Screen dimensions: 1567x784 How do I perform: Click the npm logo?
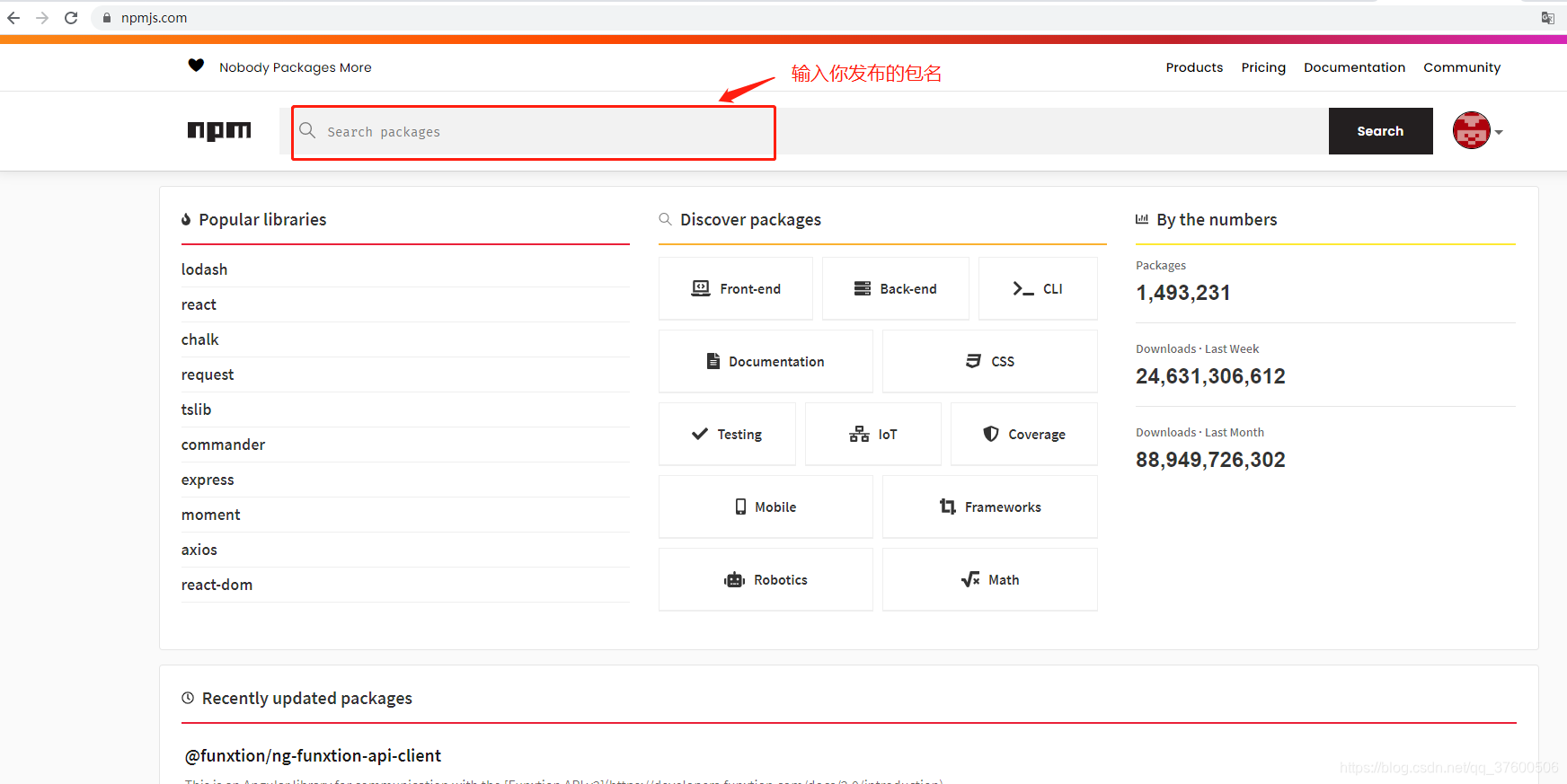point(219,131)
